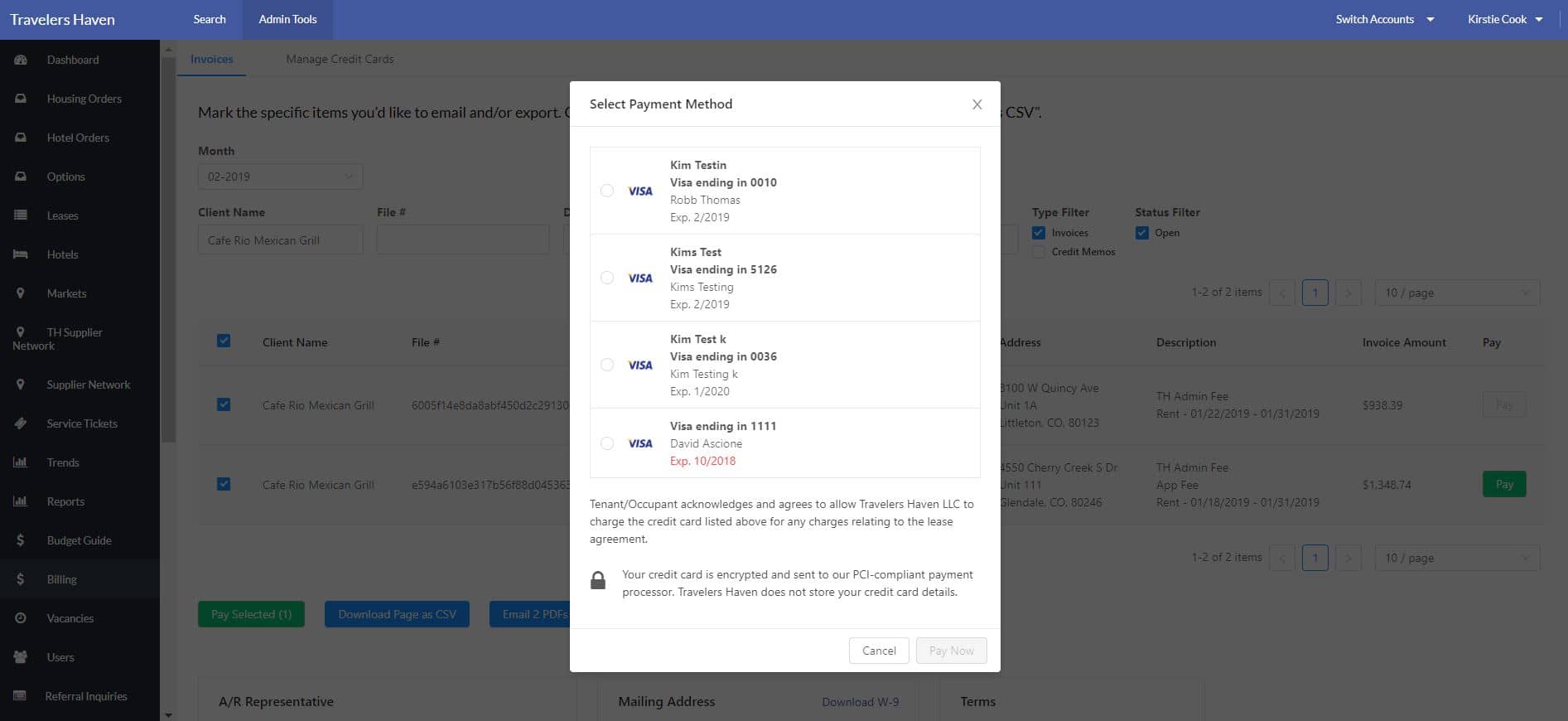Click the File # input field

tap(463, 240)
